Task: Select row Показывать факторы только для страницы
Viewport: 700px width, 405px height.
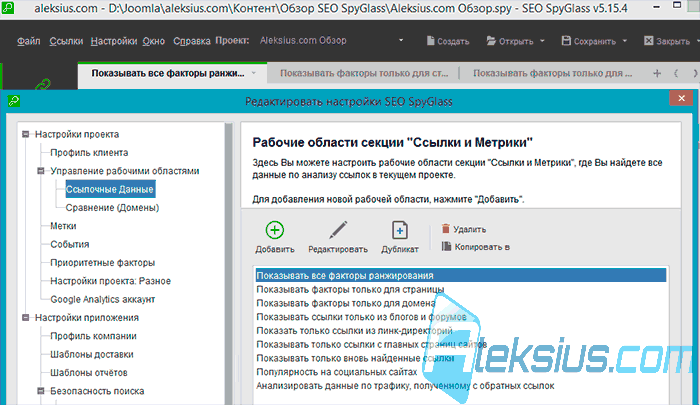Action: tap(461, 289)
